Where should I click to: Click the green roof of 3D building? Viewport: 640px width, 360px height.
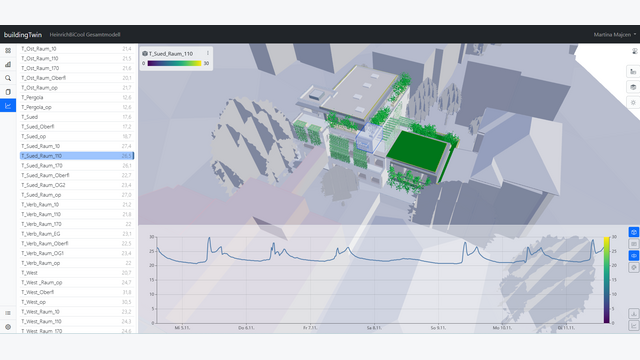(417, 150)
